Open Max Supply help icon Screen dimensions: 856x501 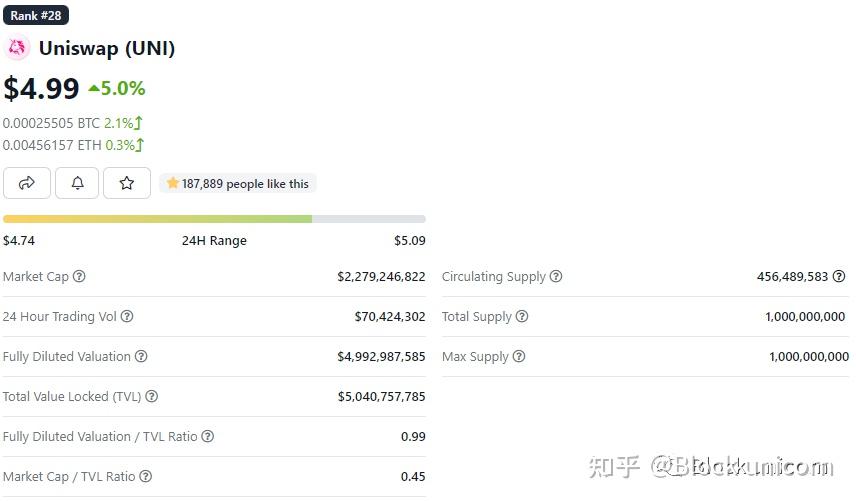tap(519, 357)
